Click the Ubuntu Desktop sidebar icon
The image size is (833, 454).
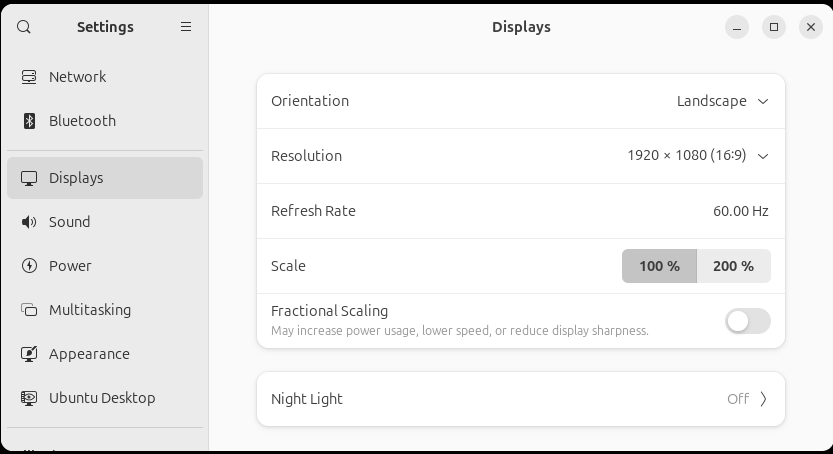pos(29,398)
